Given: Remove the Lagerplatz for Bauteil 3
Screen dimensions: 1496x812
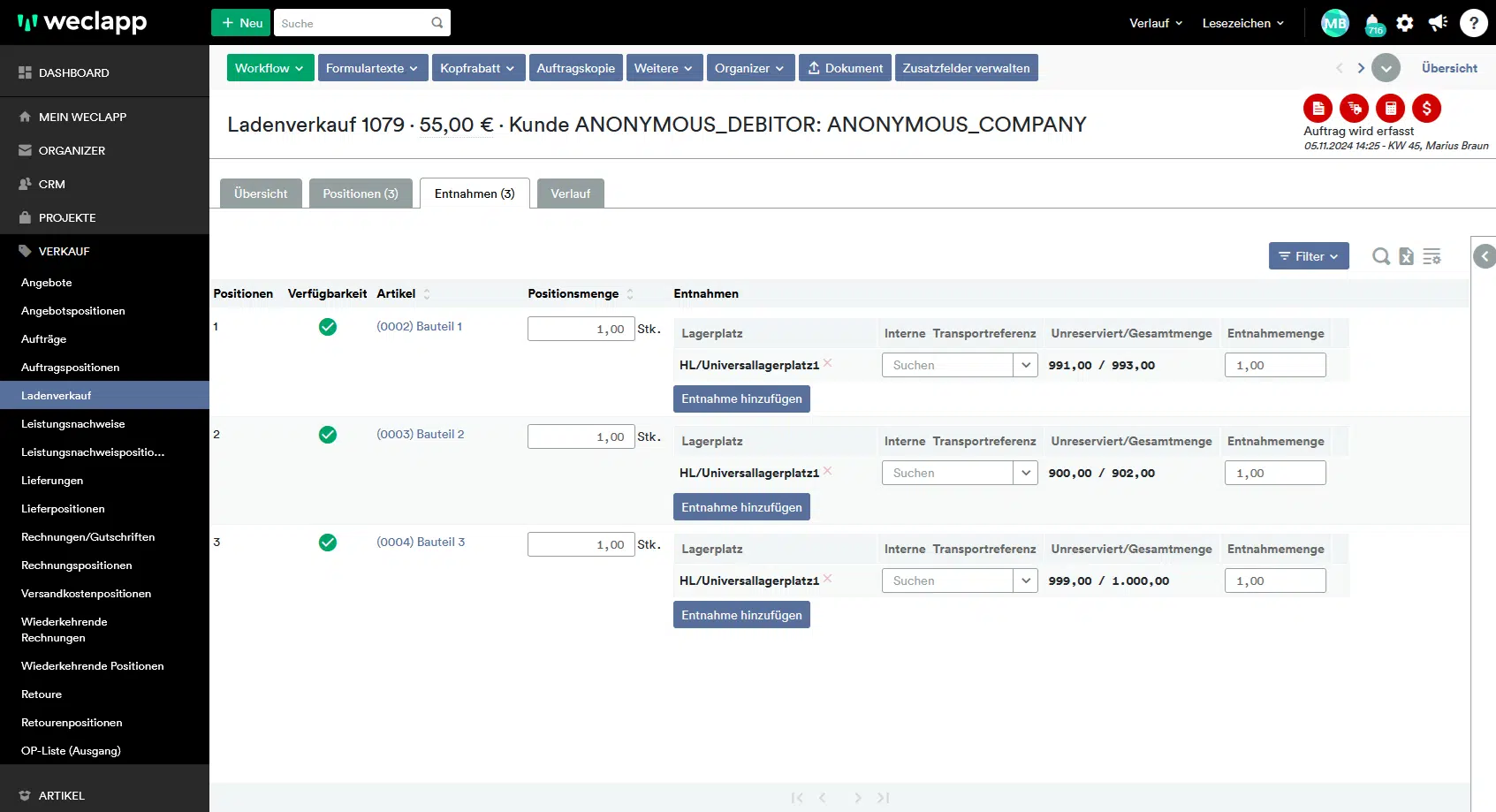Looking at the screenshot, I should click(827, 579).
